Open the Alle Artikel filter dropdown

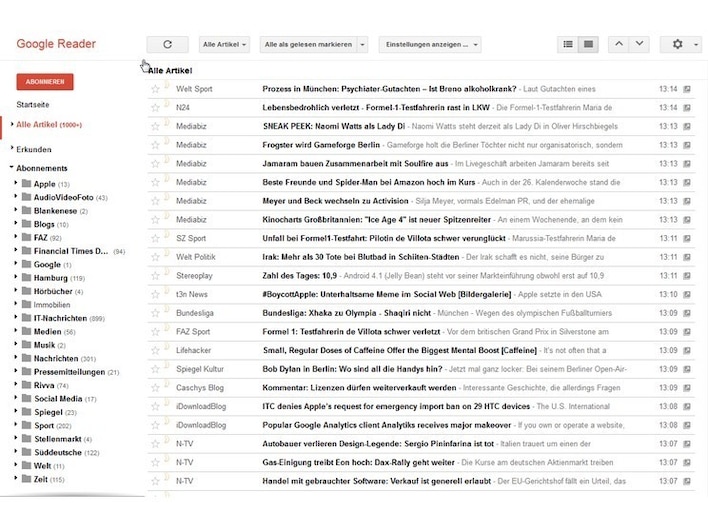[x=224, y=44]
